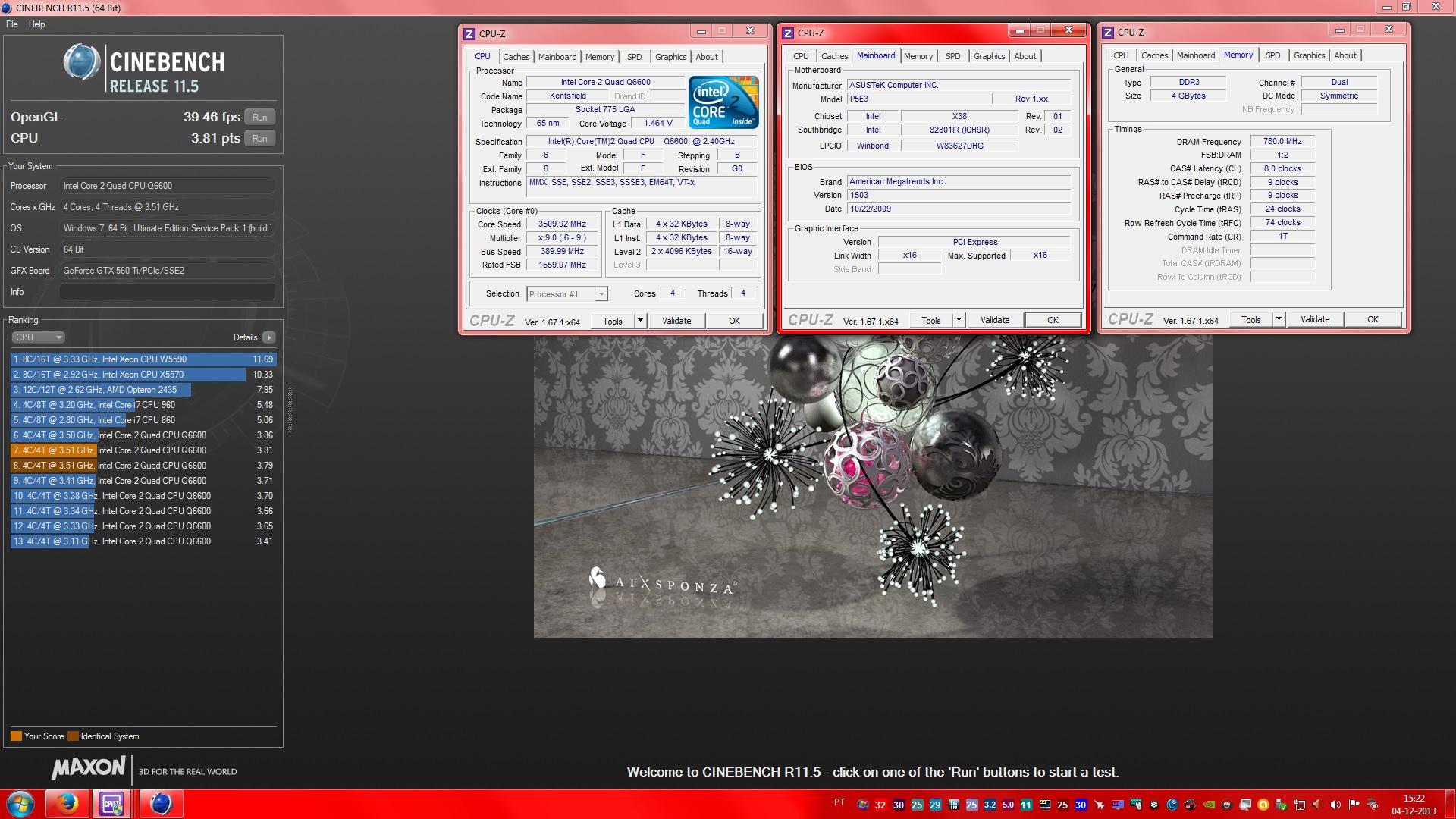Switch to CPU tab in the Memory CPU-Z window

(x=1121, y=55)
